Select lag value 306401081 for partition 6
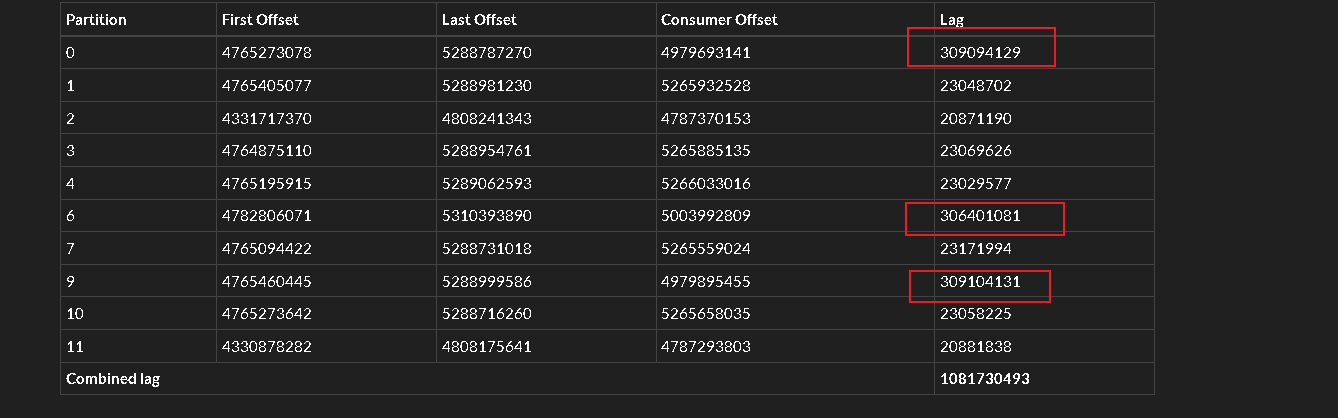Viewport: 1338px width, 418px height. [x=980, y=216]
